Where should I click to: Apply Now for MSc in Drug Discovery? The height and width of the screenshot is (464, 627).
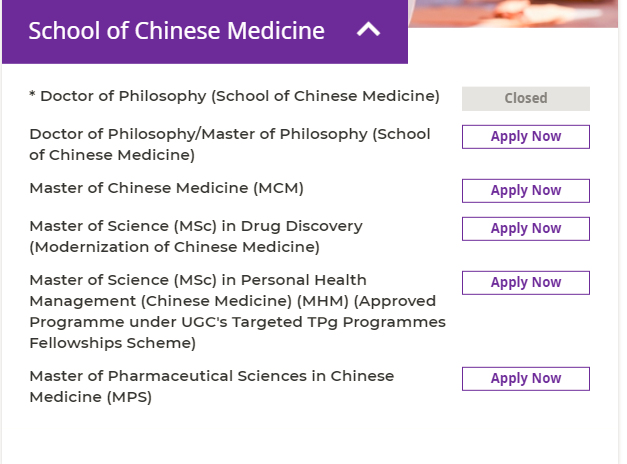[x=525, y=229]
